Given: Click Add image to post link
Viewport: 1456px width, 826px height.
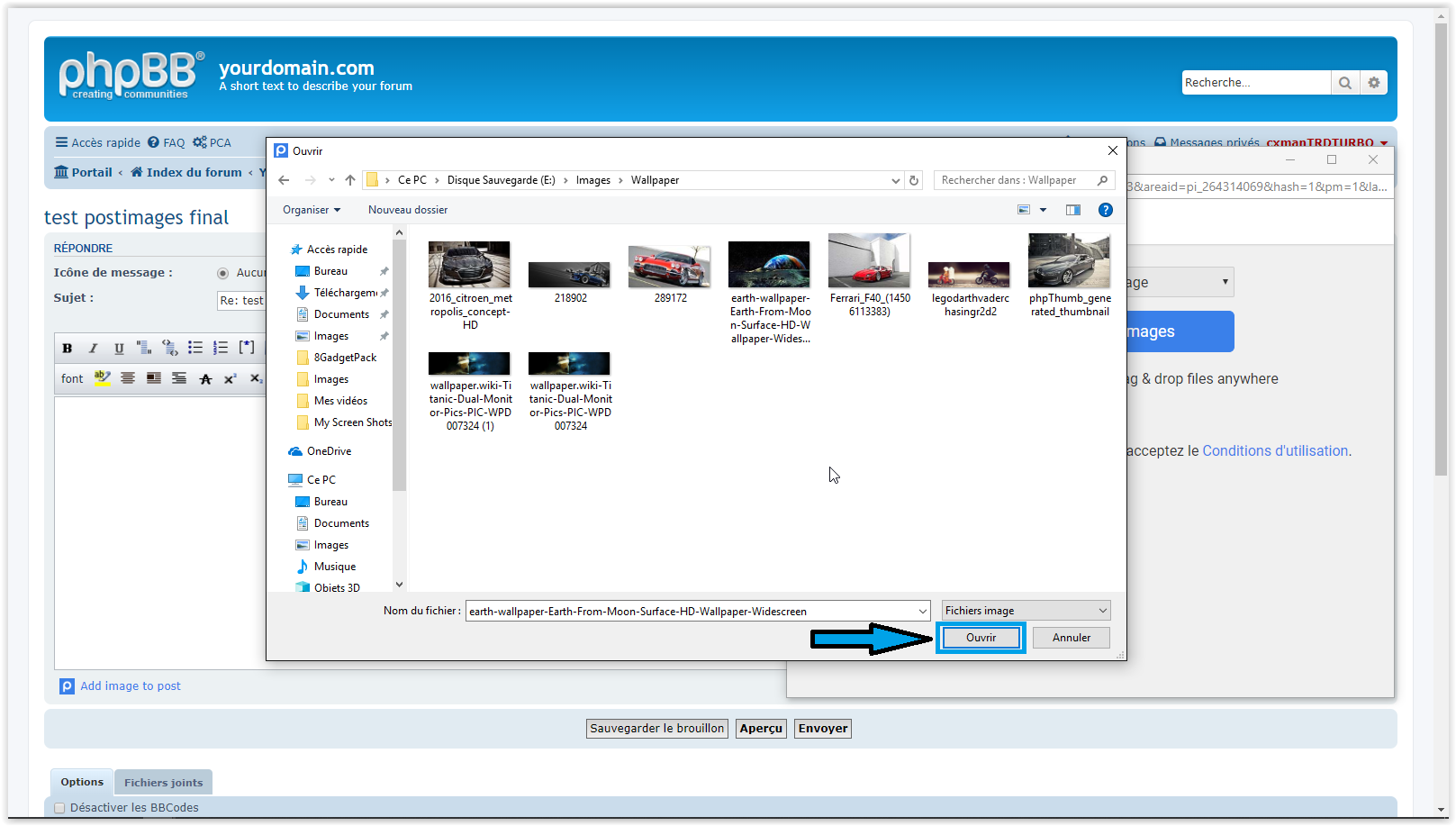Looking at the screenshot, I should (x=131, y=686).
